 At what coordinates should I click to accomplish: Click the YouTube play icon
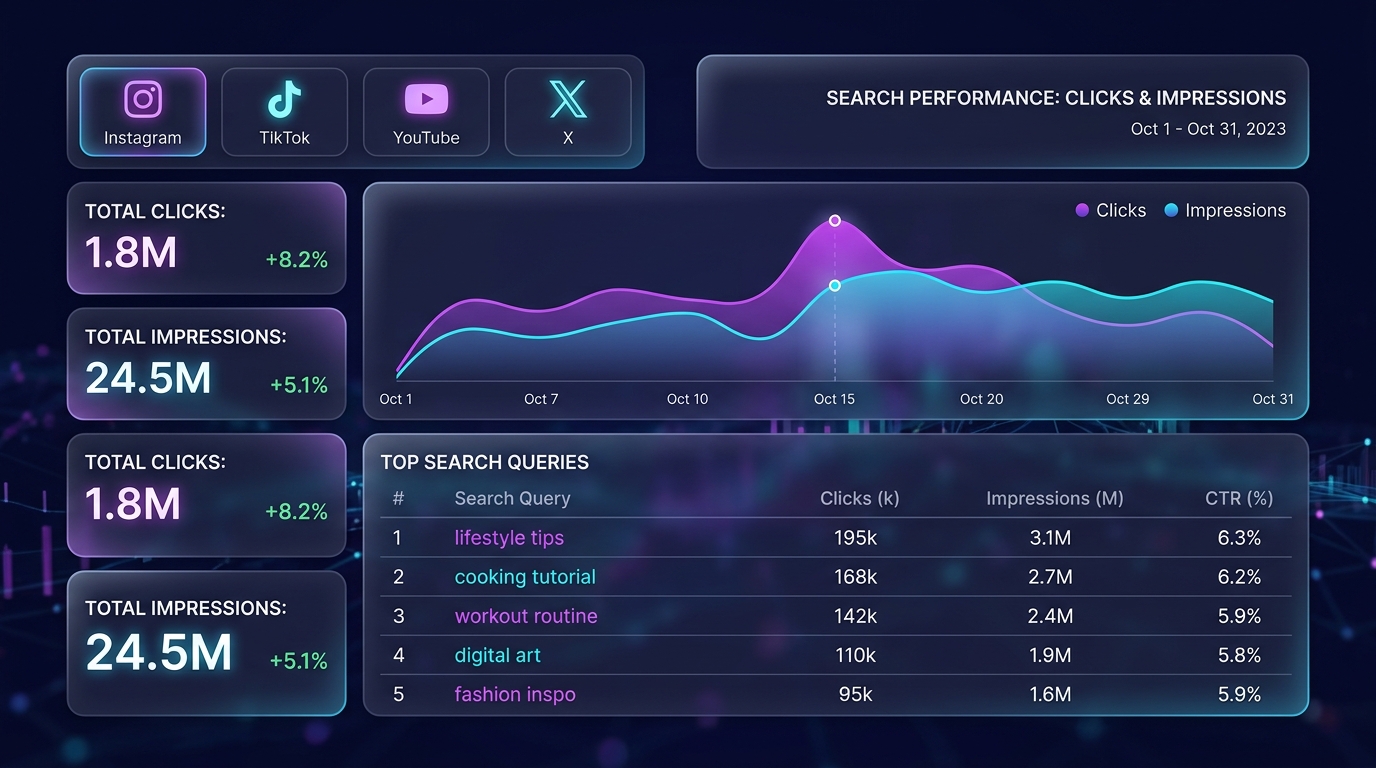426,99
